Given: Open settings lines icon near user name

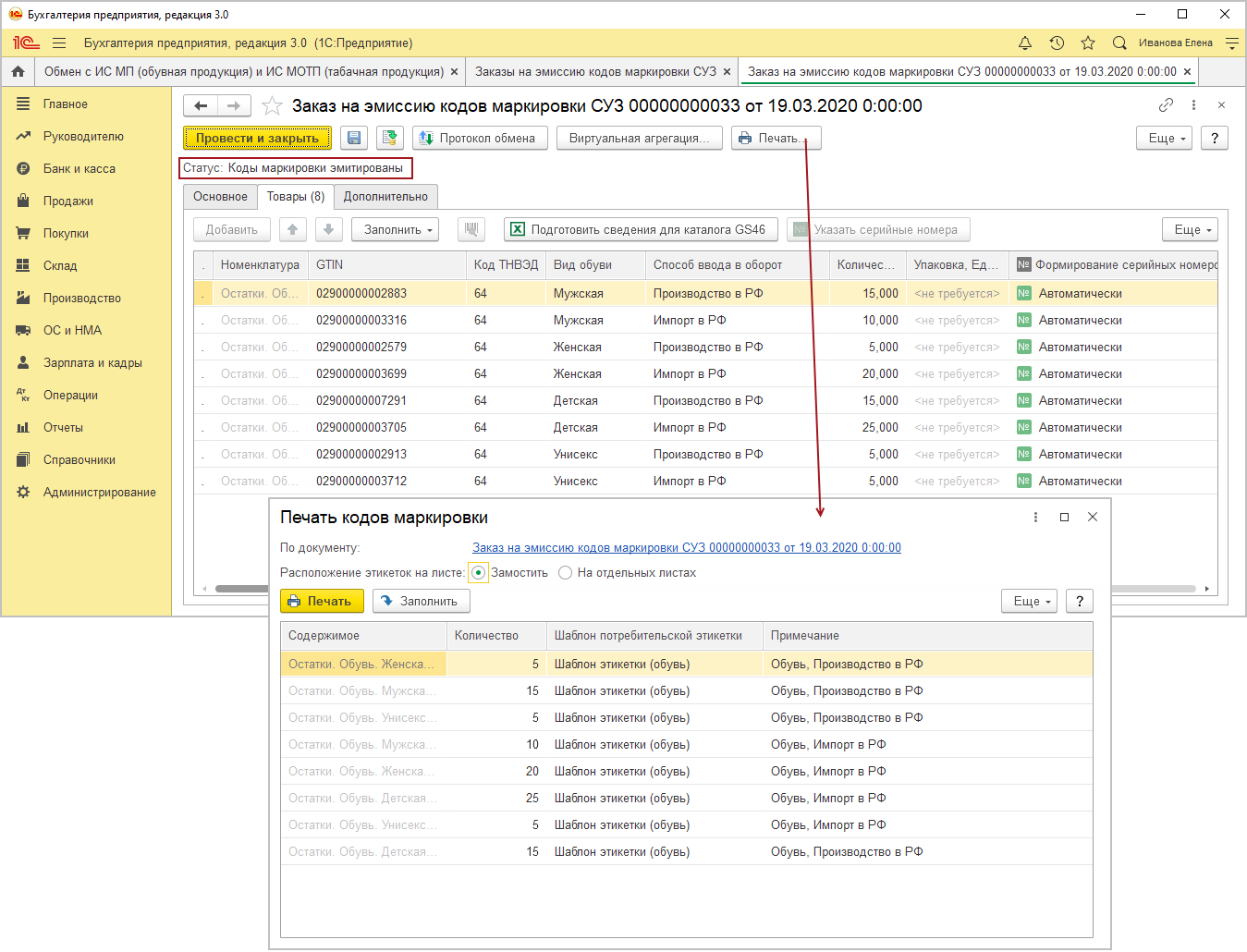Looking at the screenshot, I should tap(1232, 43).
